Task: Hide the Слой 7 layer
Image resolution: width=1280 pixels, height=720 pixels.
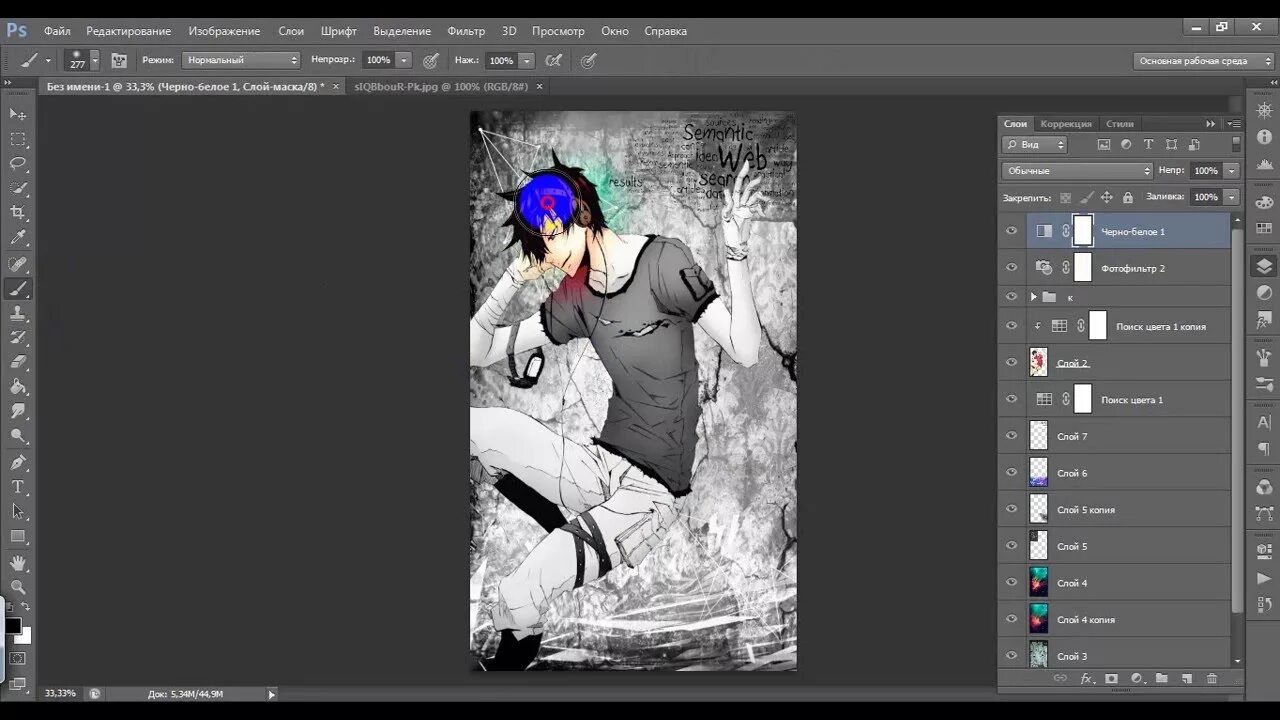Action: pos(1011,436)
